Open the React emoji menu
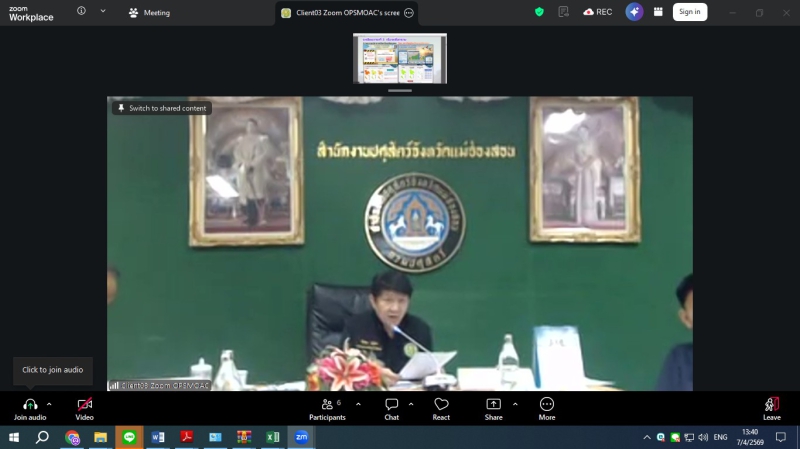The width and height of the screenshot is (800, 449). [x=441, y=404]
